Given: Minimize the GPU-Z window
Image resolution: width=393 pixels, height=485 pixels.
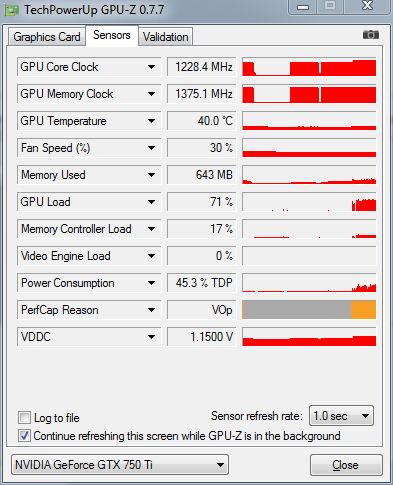Looking at the screenshot, I should point(303,7).
